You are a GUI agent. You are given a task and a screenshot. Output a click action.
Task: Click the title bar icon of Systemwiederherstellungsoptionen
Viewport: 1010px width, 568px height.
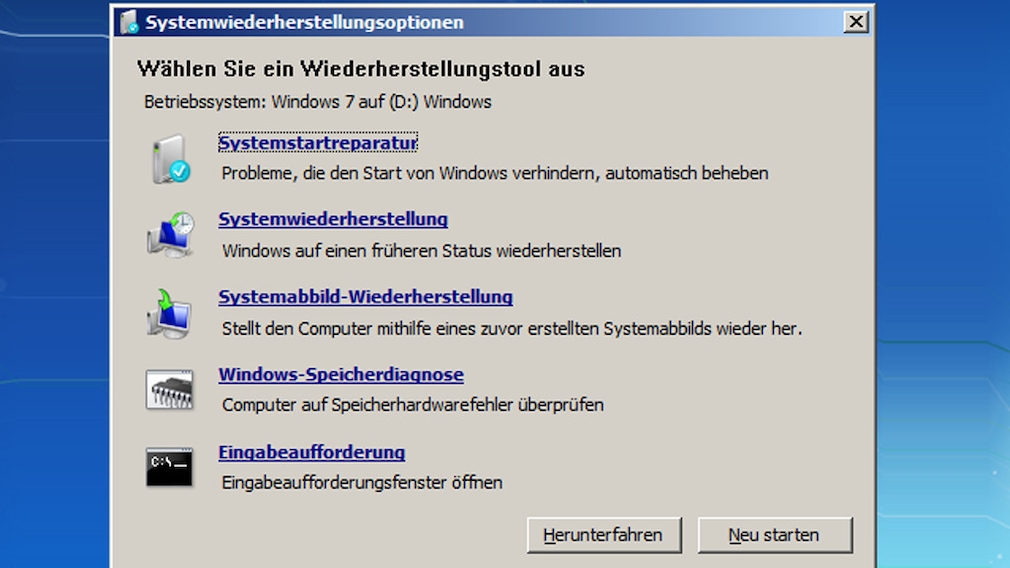[x=129, y=22]
